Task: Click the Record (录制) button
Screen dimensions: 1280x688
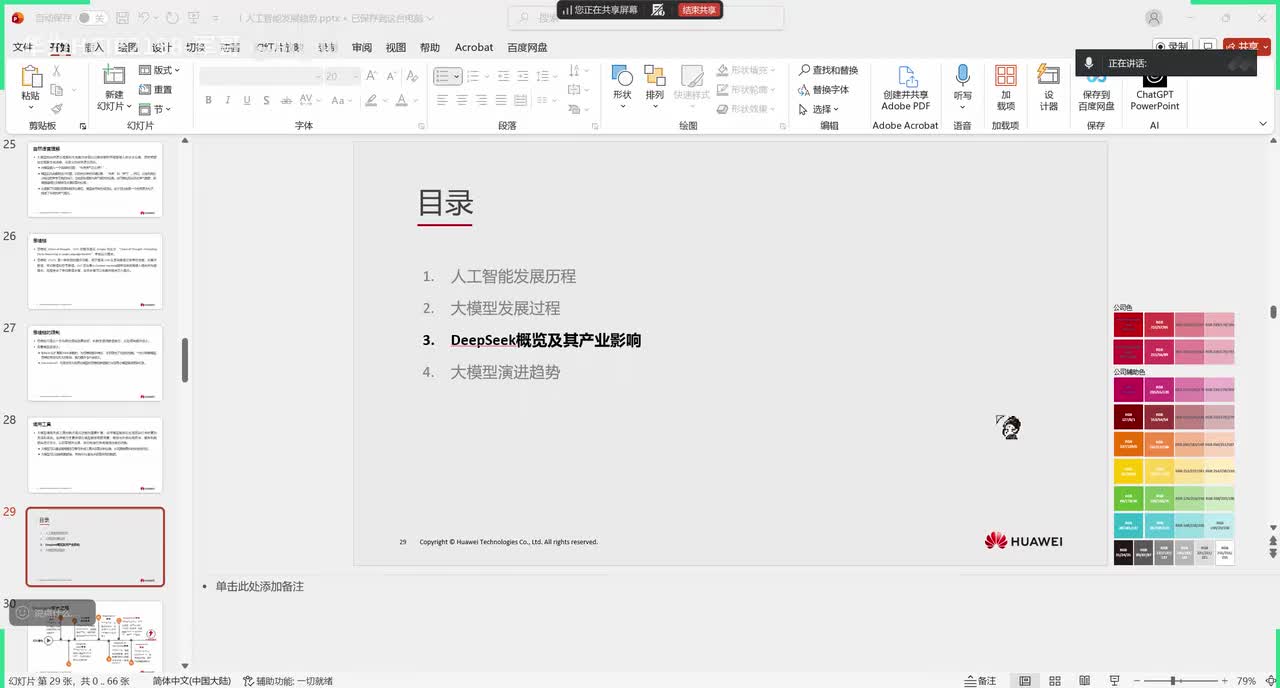Action: [x=1172, y=46]
